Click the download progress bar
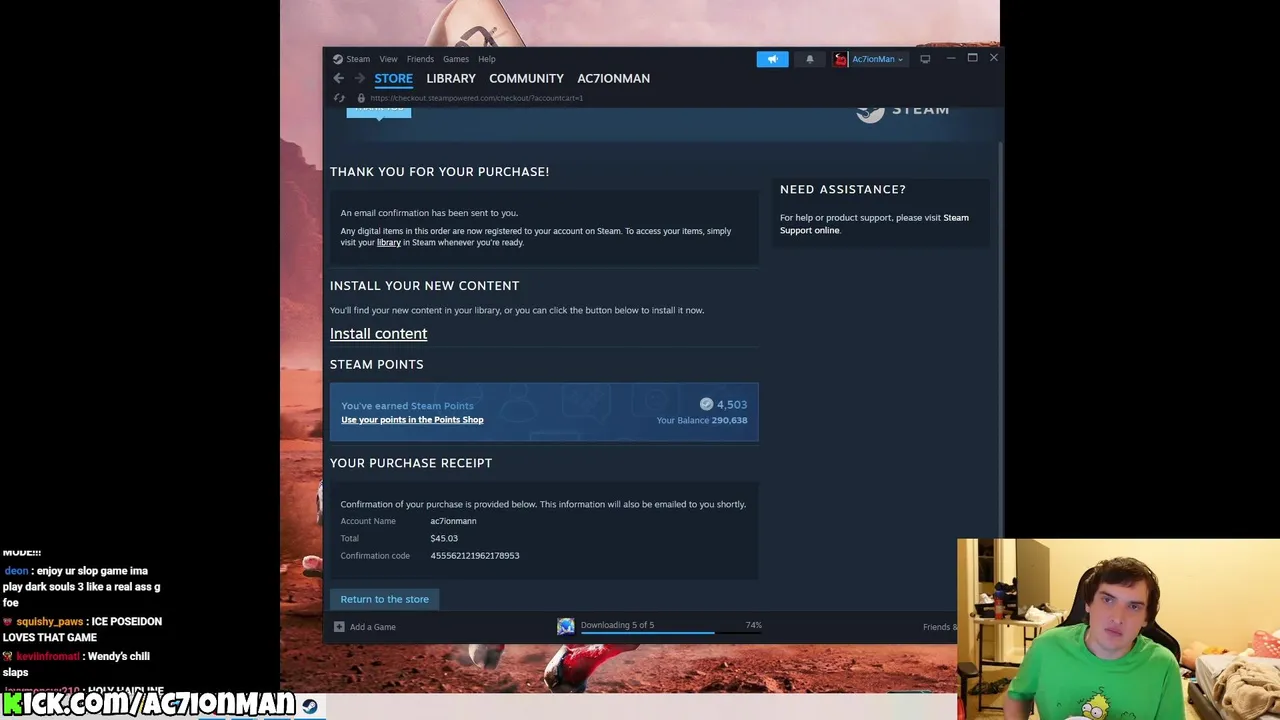 [x=671, y=633]
